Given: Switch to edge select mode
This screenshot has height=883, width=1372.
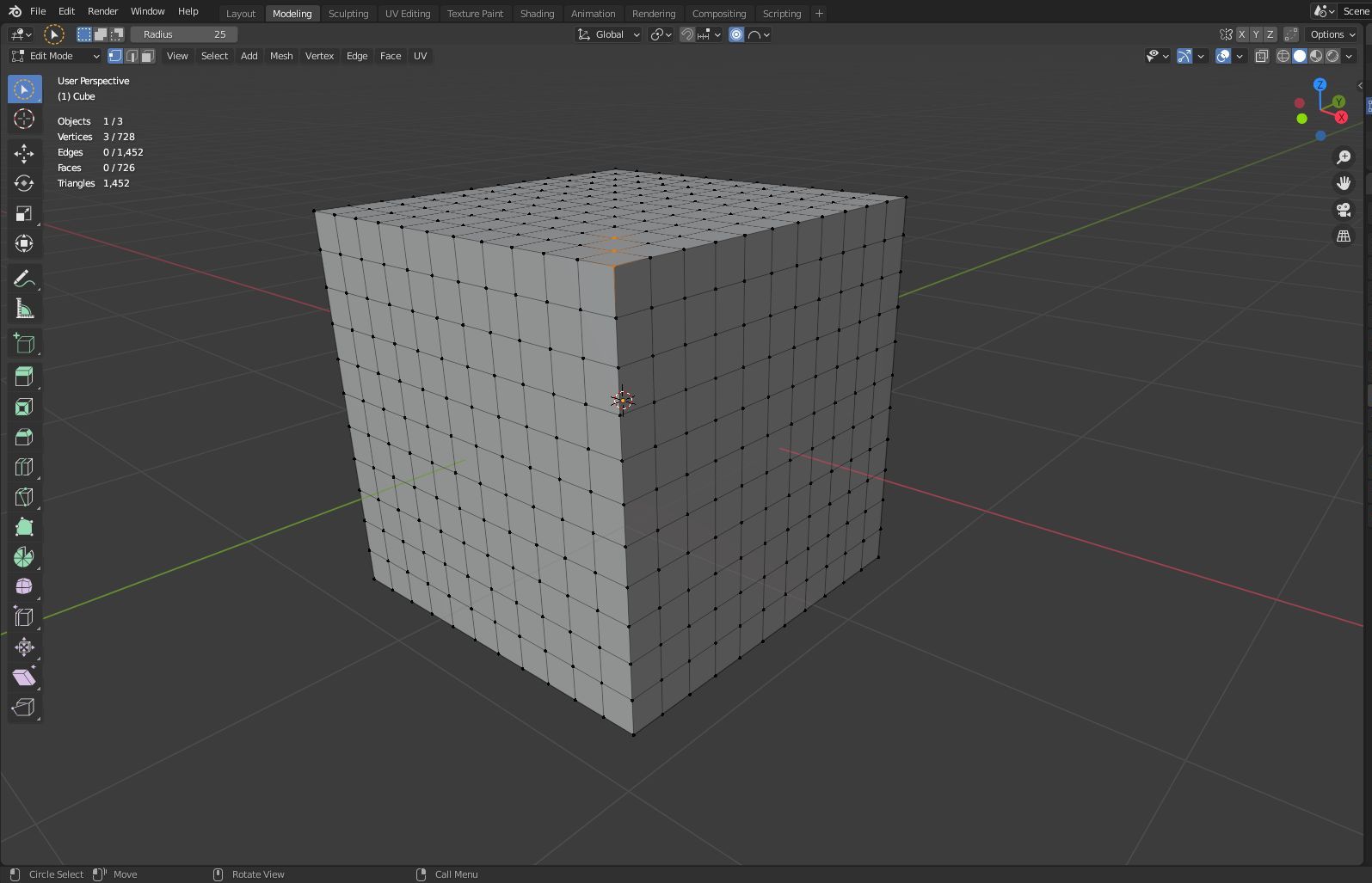Looking at the screenshot, I should [x=132, y=56].
